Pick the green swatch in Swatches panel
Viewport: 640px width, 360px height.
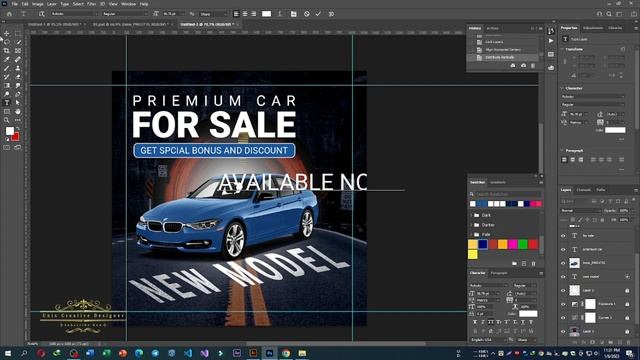(522, 244)
